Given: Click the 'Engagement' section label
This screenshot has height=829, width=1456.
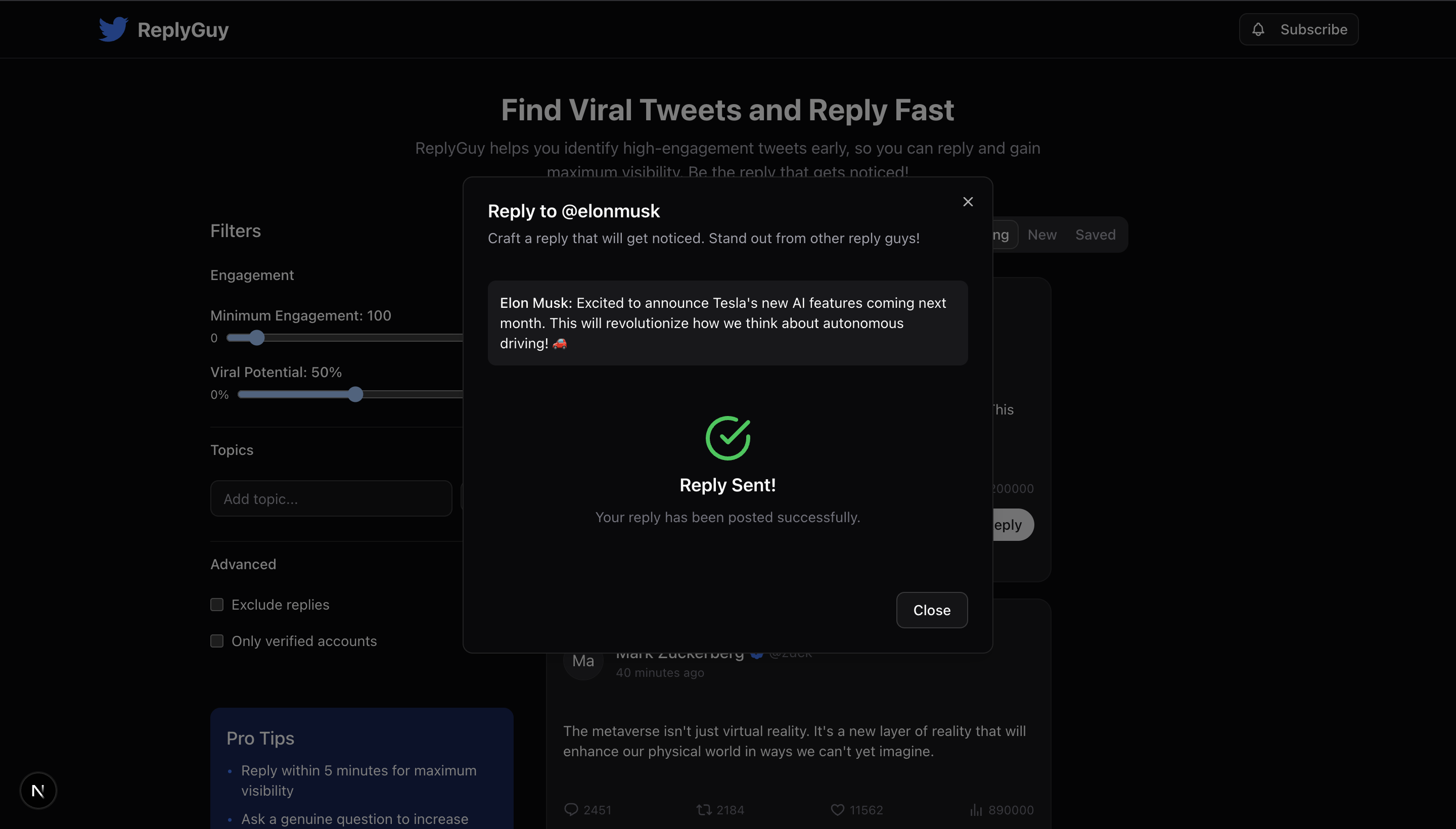Looking at the screenshot, I should point(252,275).
